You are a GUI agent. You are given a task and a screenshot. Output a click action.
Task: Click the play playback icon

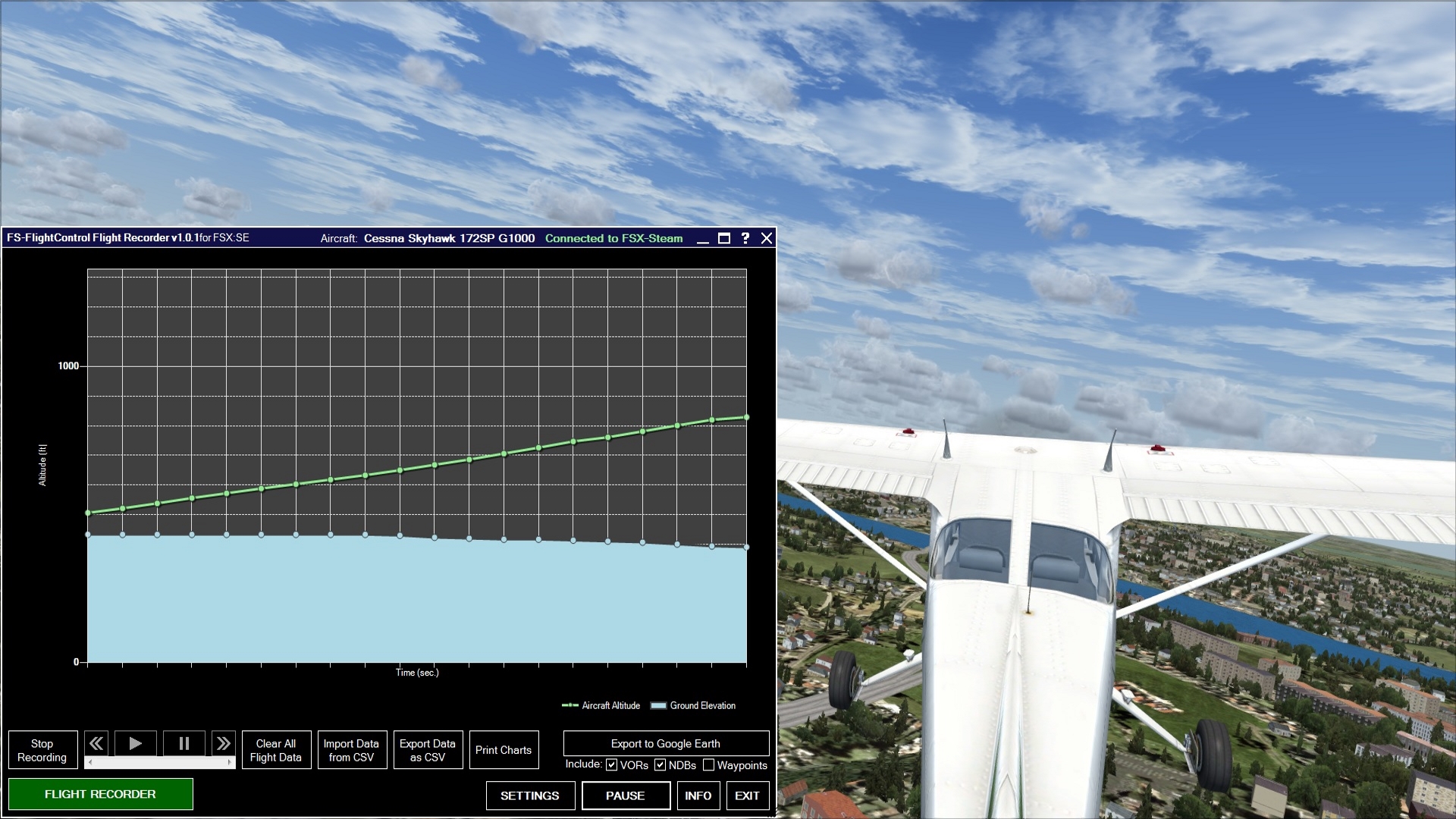(x=135, y=743)
